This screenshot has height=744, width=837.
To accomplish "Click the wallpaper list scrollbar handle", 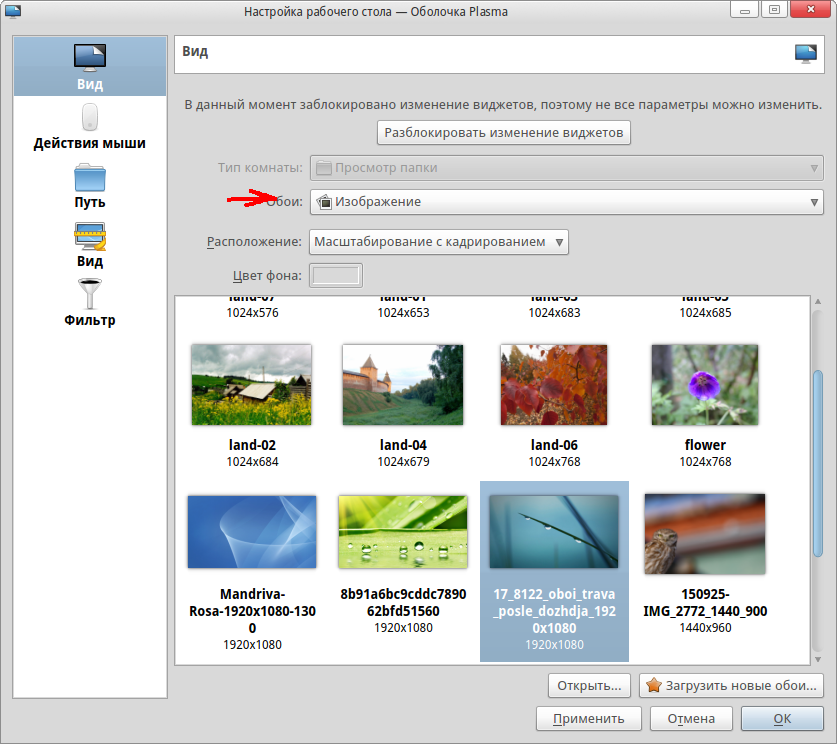I will click(818, 463).
